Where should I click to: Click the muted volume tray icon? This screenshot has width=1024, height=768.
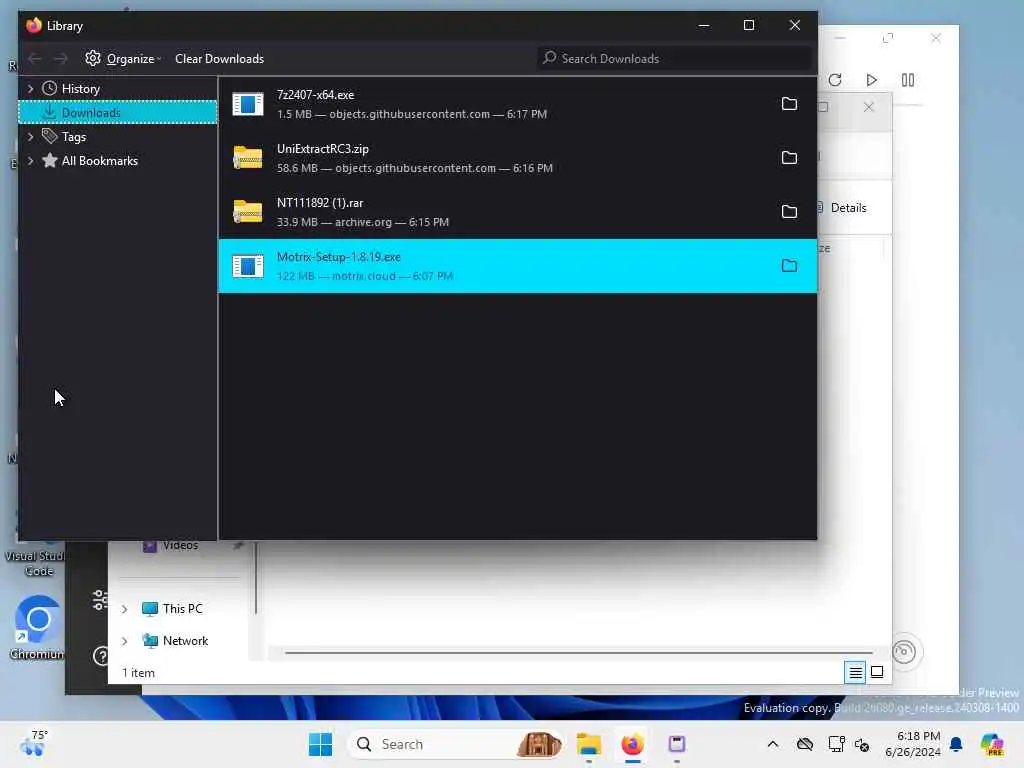[x=861, y=744]
